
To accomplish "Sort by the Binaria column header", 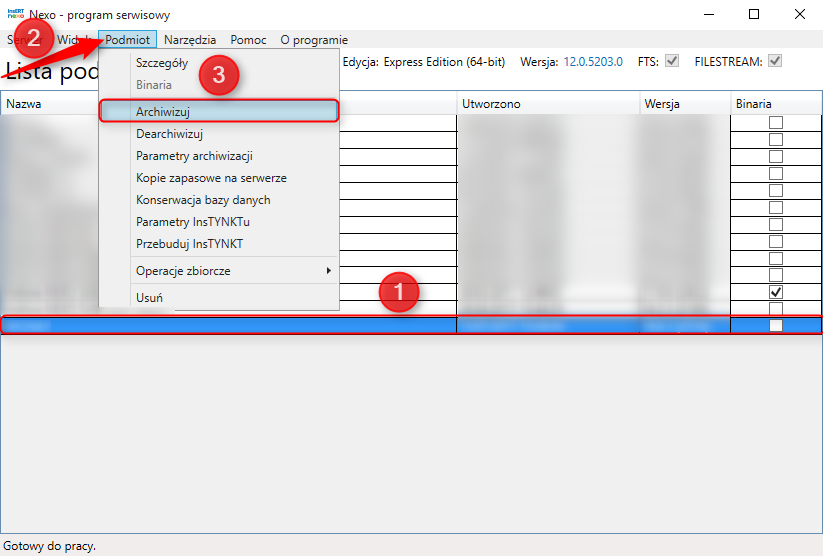I will click(776, 104).
